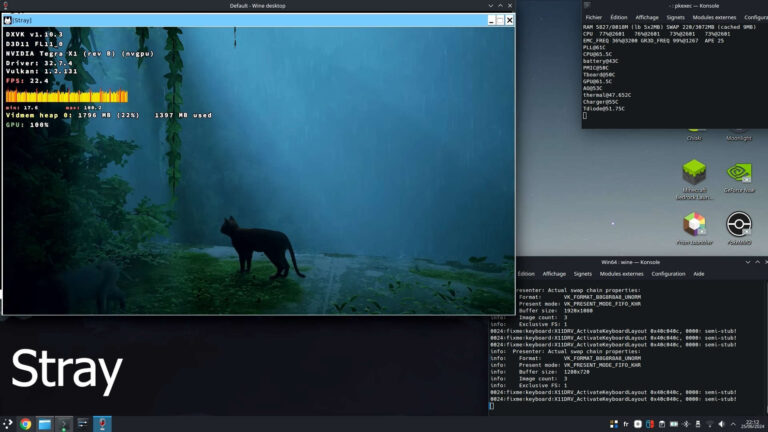Open the KDE application launcher
Image resolution: width=768 pixels, height=432 pixels.
point(8,424)
